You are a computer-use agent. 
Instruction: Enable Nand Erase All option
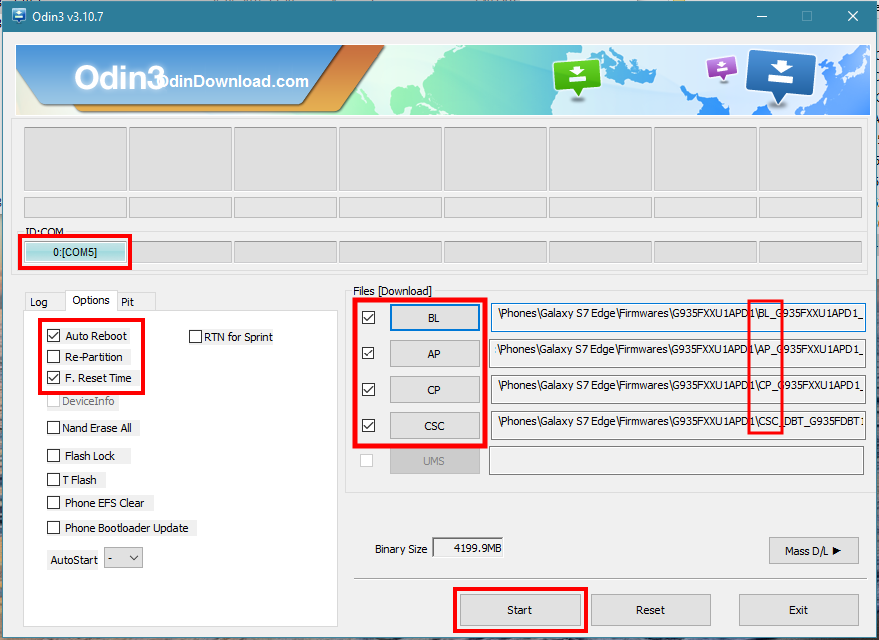tap(54, 428)
